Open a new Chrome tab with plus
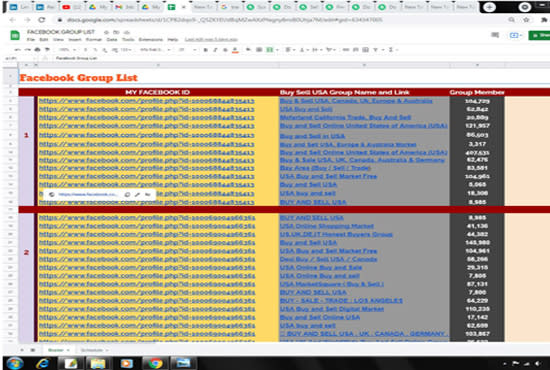 tap(489, 7)
